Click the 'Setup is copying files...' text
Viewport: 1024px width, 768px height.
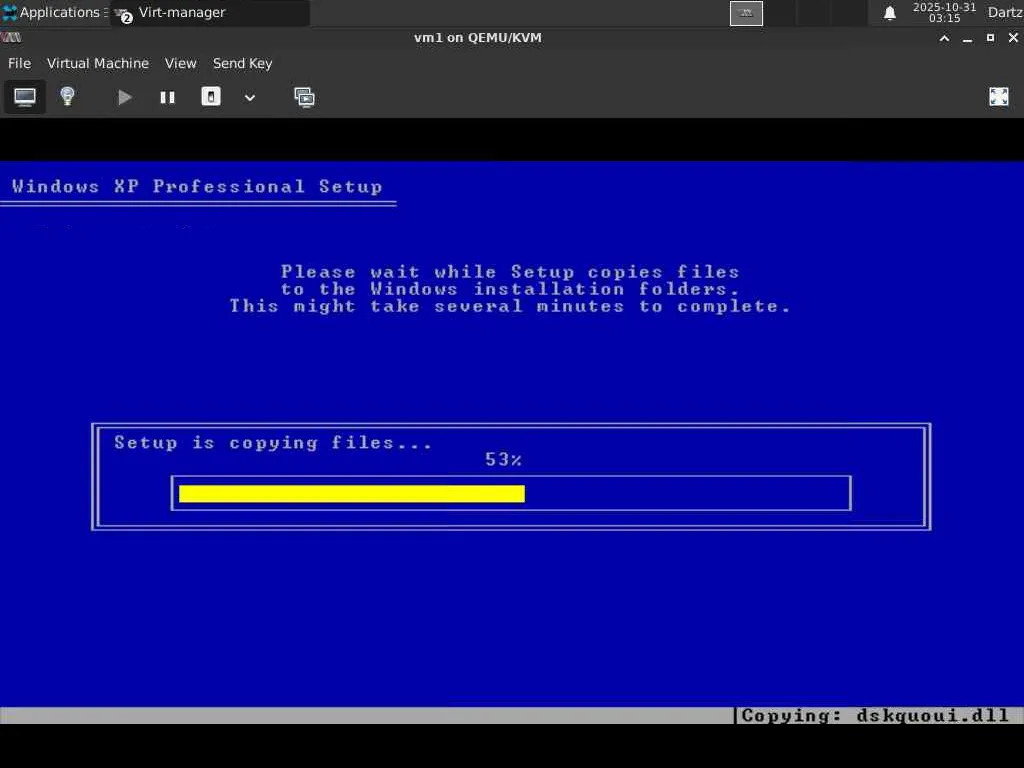pyautogui.click(x=273, y=443)
